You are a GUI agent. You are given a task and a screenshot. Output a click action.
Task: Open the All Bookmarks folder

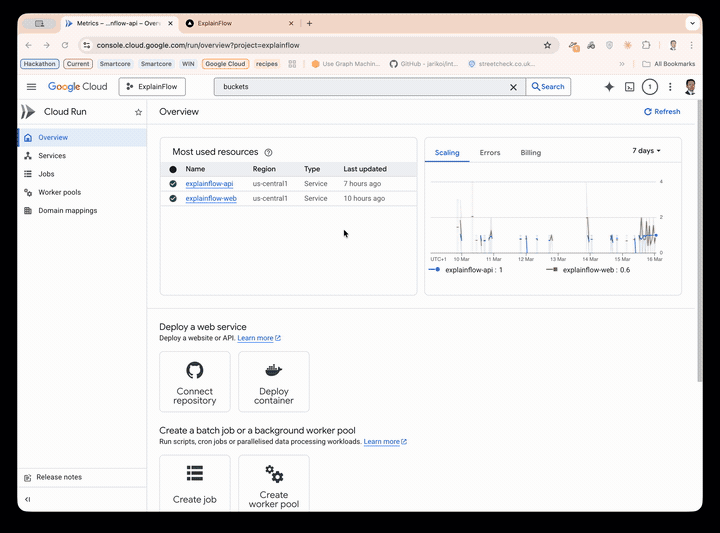pyautogui.click(x=669, y=64)
